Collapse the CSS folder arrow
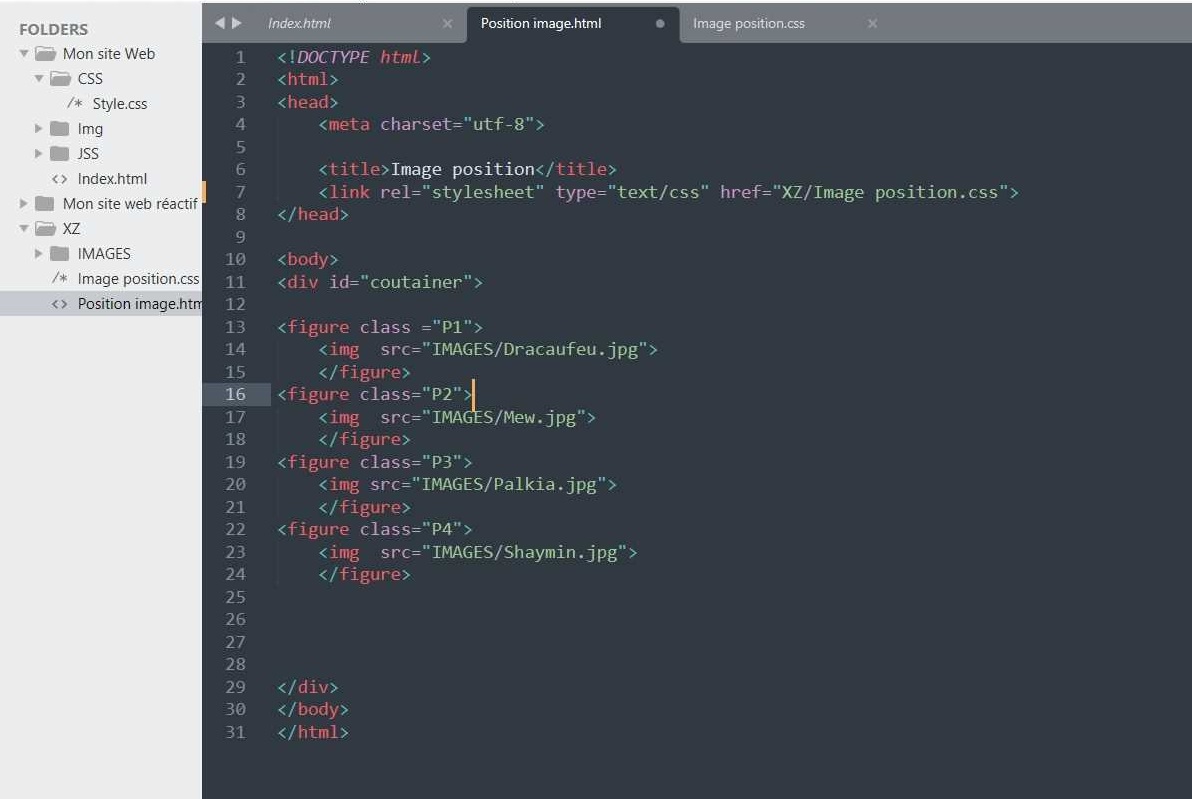Image resolution: width=1192 pixels, height=799 pixels. pos(39,79)
